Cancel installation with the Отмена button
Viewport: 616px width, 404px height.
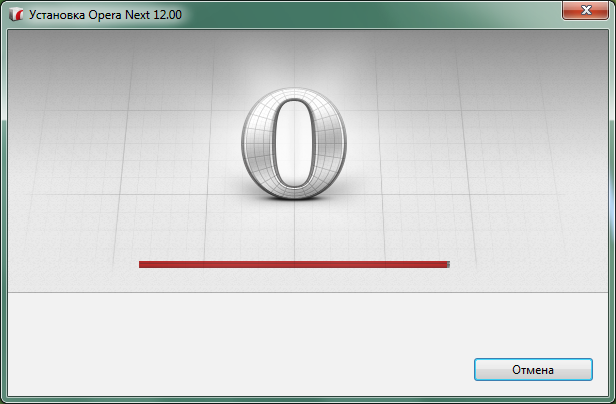click(x=533, y=369)
